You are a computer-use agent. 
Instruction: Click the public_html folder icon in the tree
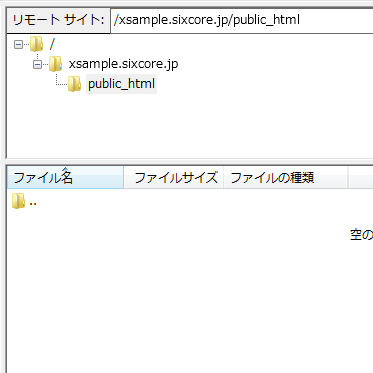click(x=74, y=84)
